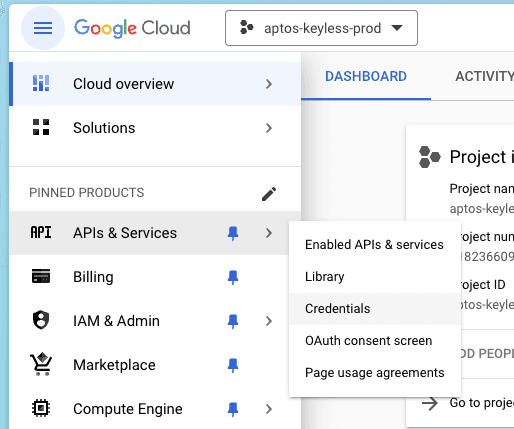Switch to the DASHBOARD tab
This screenshot has height=429, width=514.
366,77
